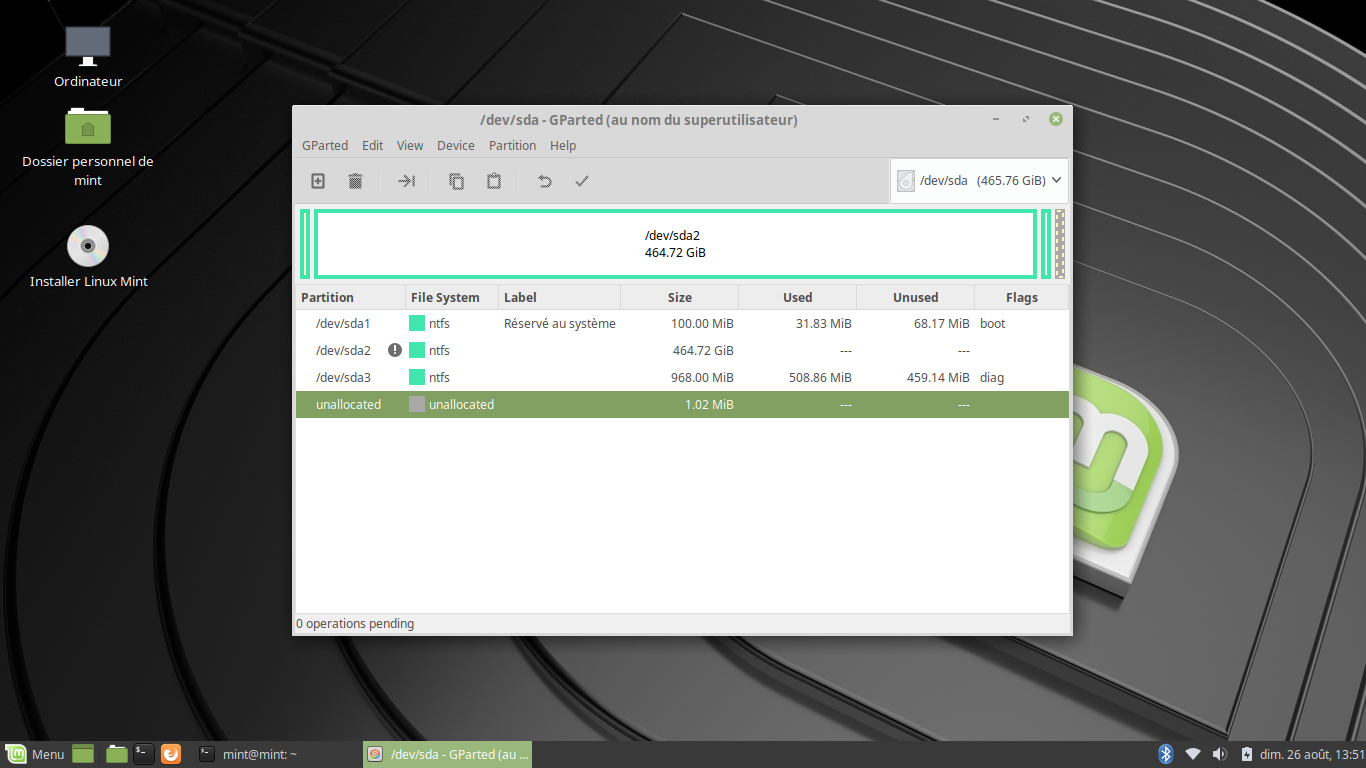Click the Installer Linux Mint desktop icon

point(88,256)
